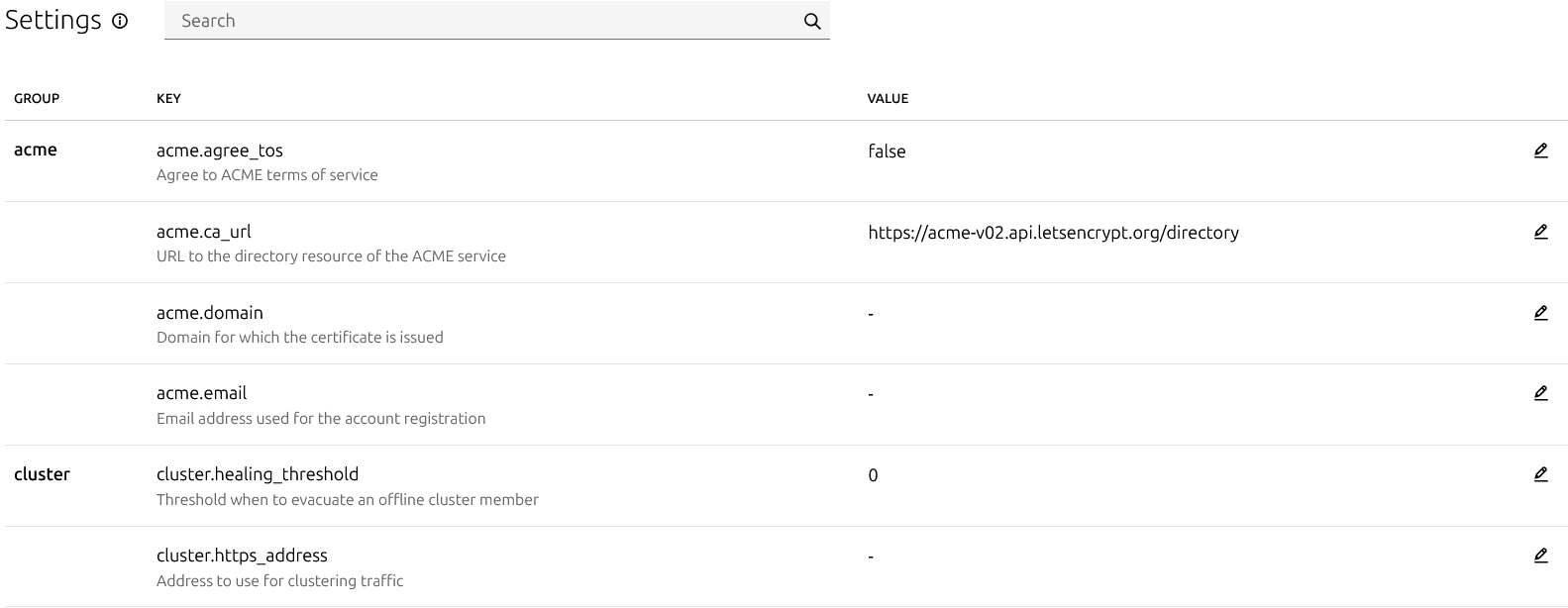Screen dimensions: 1568x608
Task: Click the acme.domain key name
Action: click(x=210, y=313)
